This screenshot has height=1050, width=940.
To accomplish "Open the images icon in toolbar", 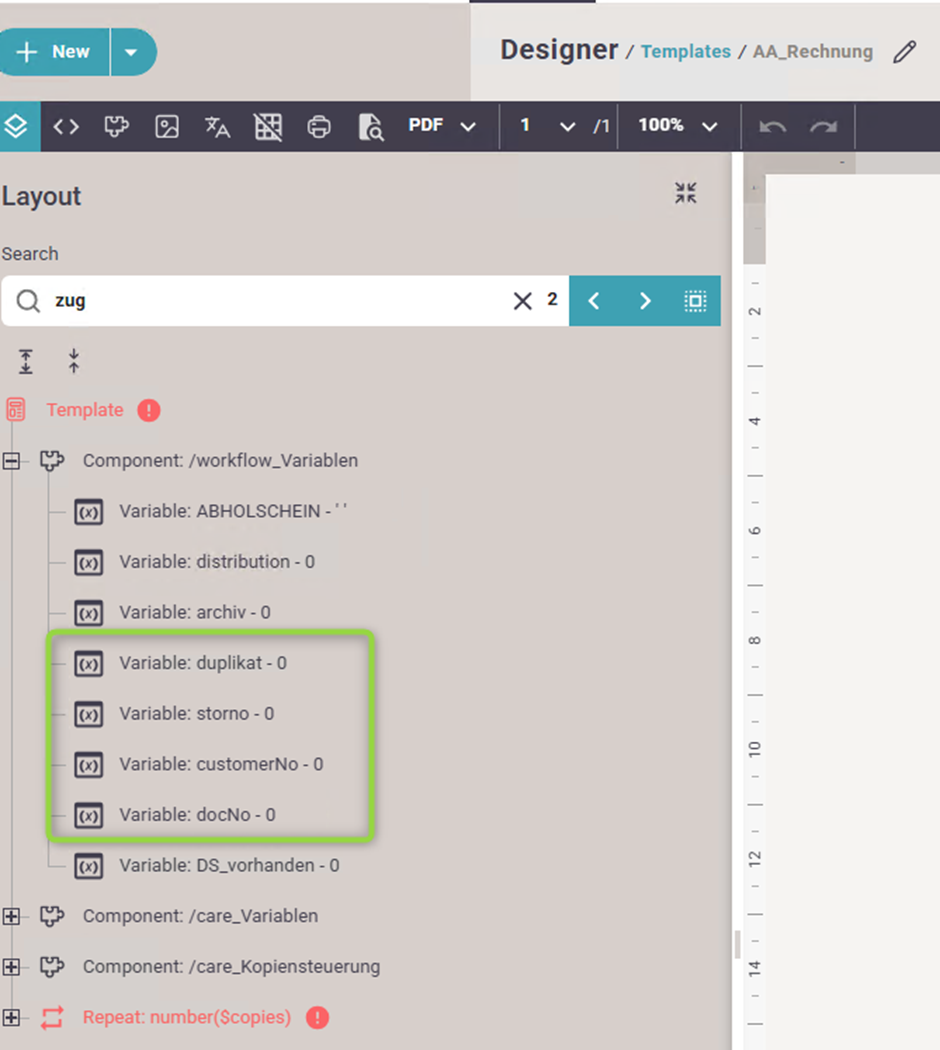I will 167,127.
